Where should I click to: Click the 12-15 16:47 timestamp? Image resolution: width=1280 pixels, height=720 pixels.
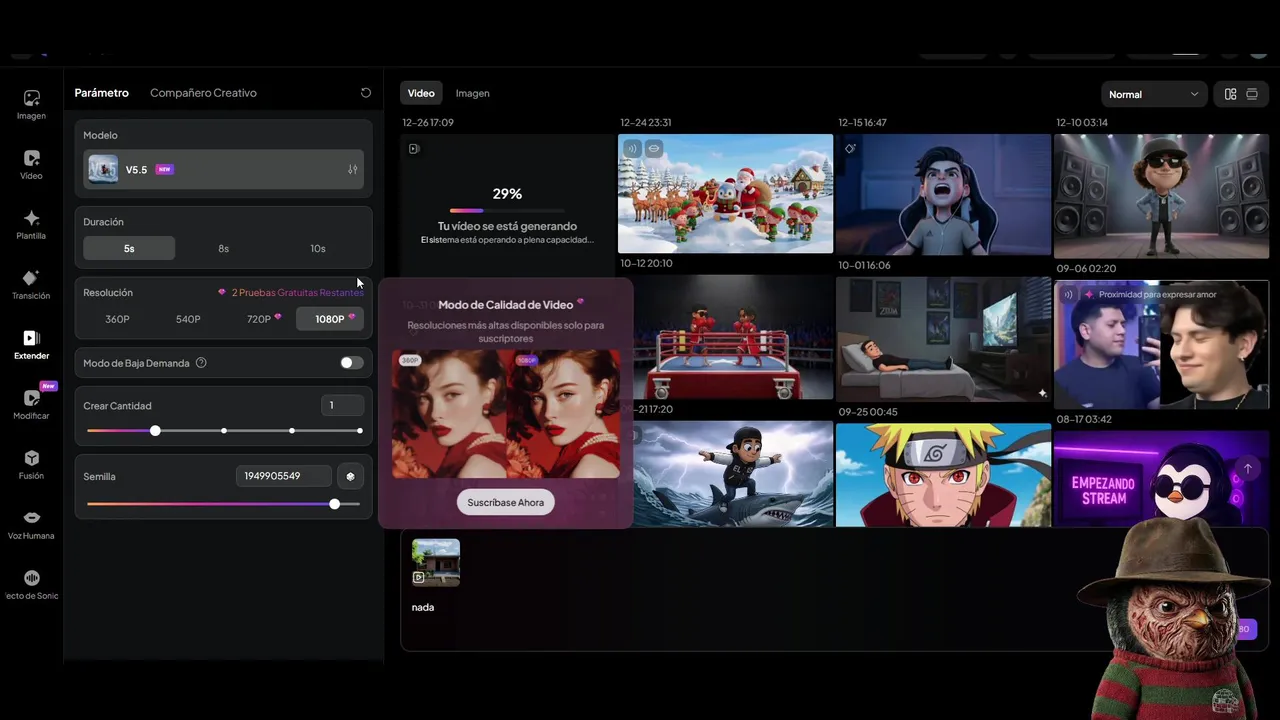coord(863,123)
